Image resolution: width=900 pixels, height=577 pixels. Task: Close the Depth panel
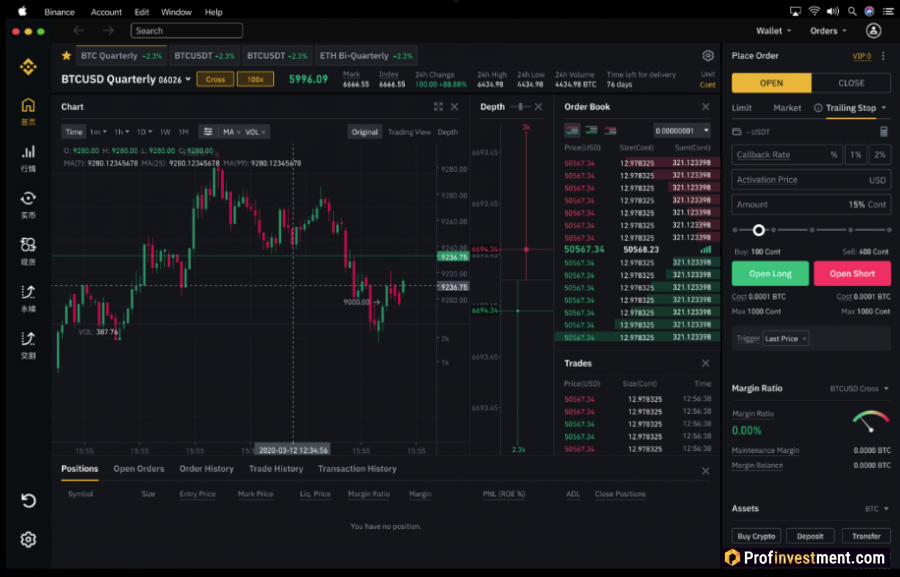tap(538, 107)
